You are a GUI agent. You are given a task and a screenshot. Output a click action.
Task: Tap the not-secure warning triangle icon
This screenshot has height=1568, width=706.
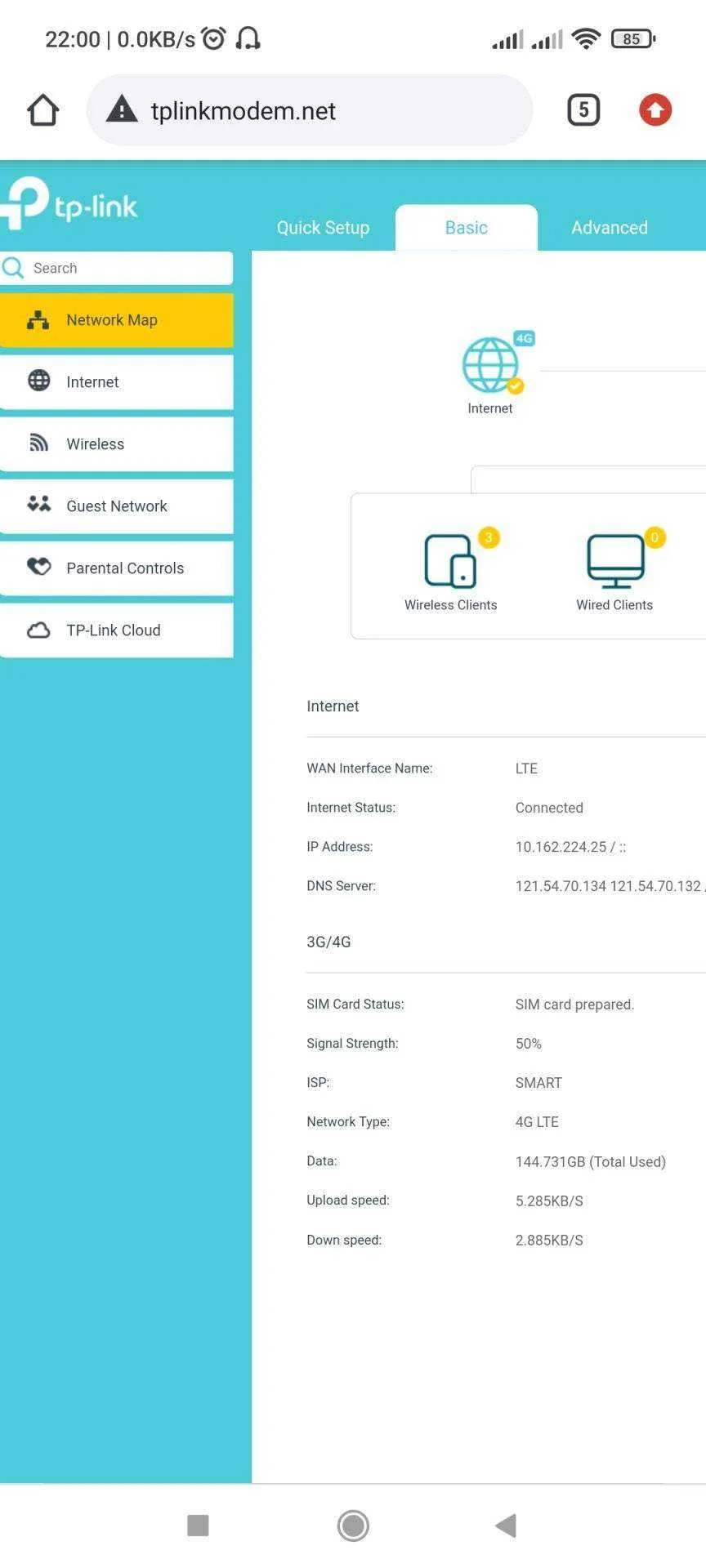(122, 109)
